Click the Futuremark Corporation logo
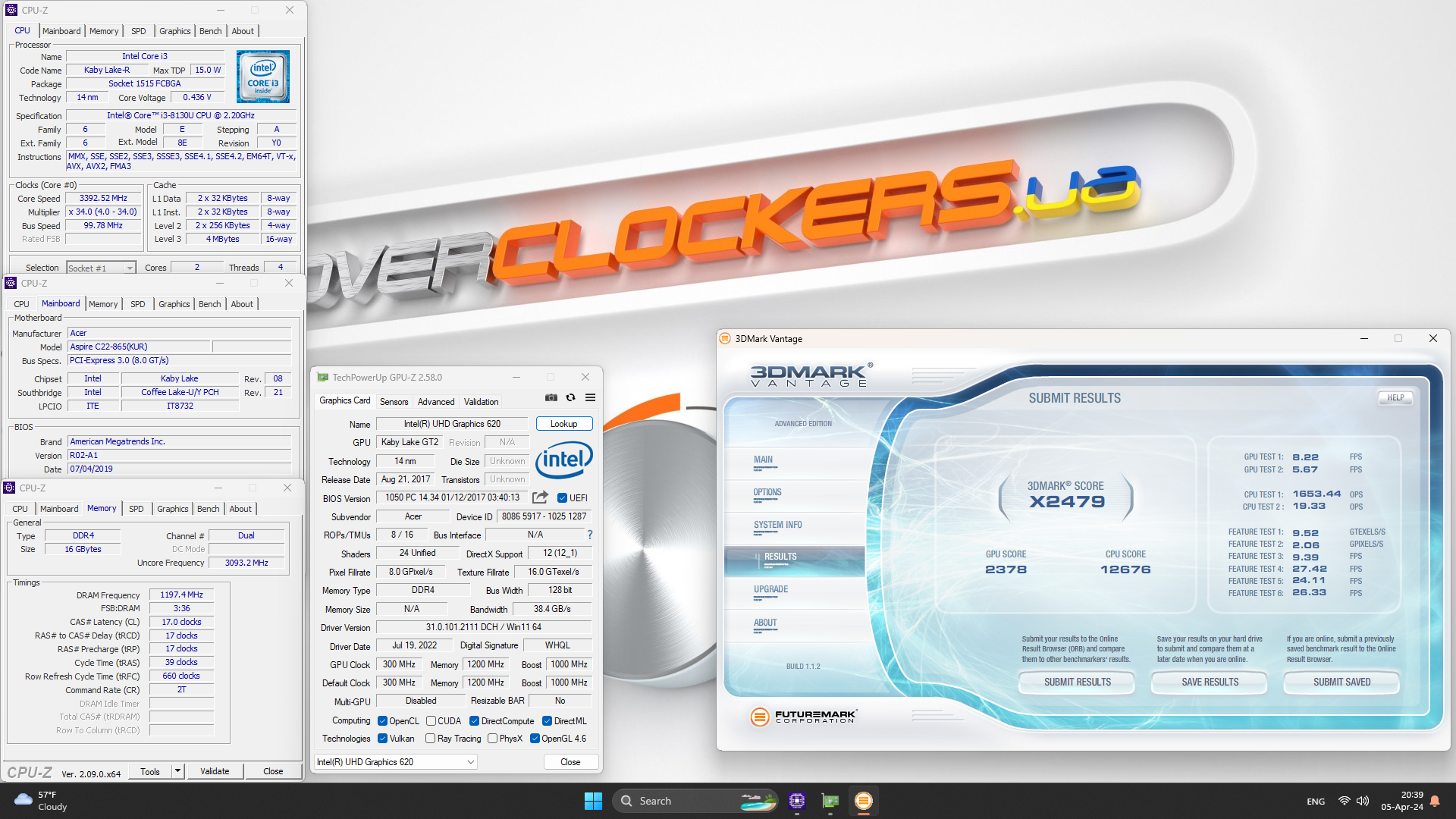The height and width of the screenshot is (819, 1456). pos(804,716)
